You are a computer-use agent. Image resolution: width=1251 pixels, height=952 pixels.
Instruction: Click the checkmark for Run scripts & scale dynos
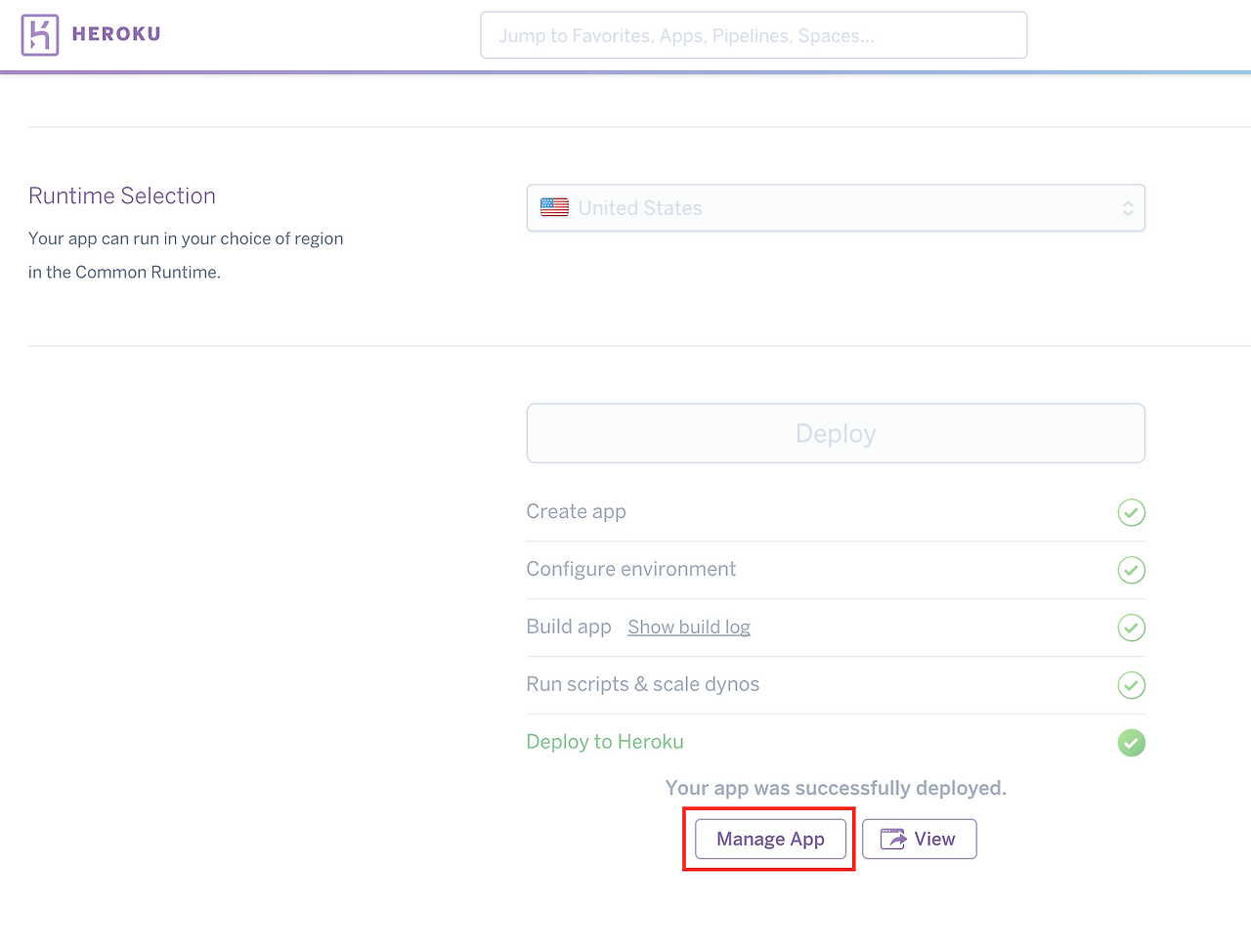1131,685
